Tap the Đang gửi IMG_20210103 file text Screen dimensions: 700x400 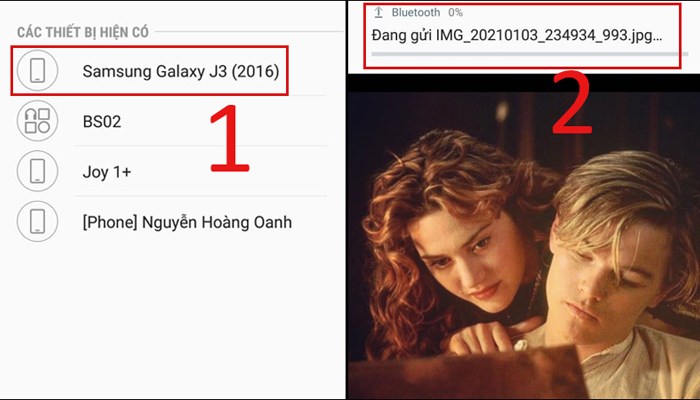pyautogui.click(x=518, y=36)
